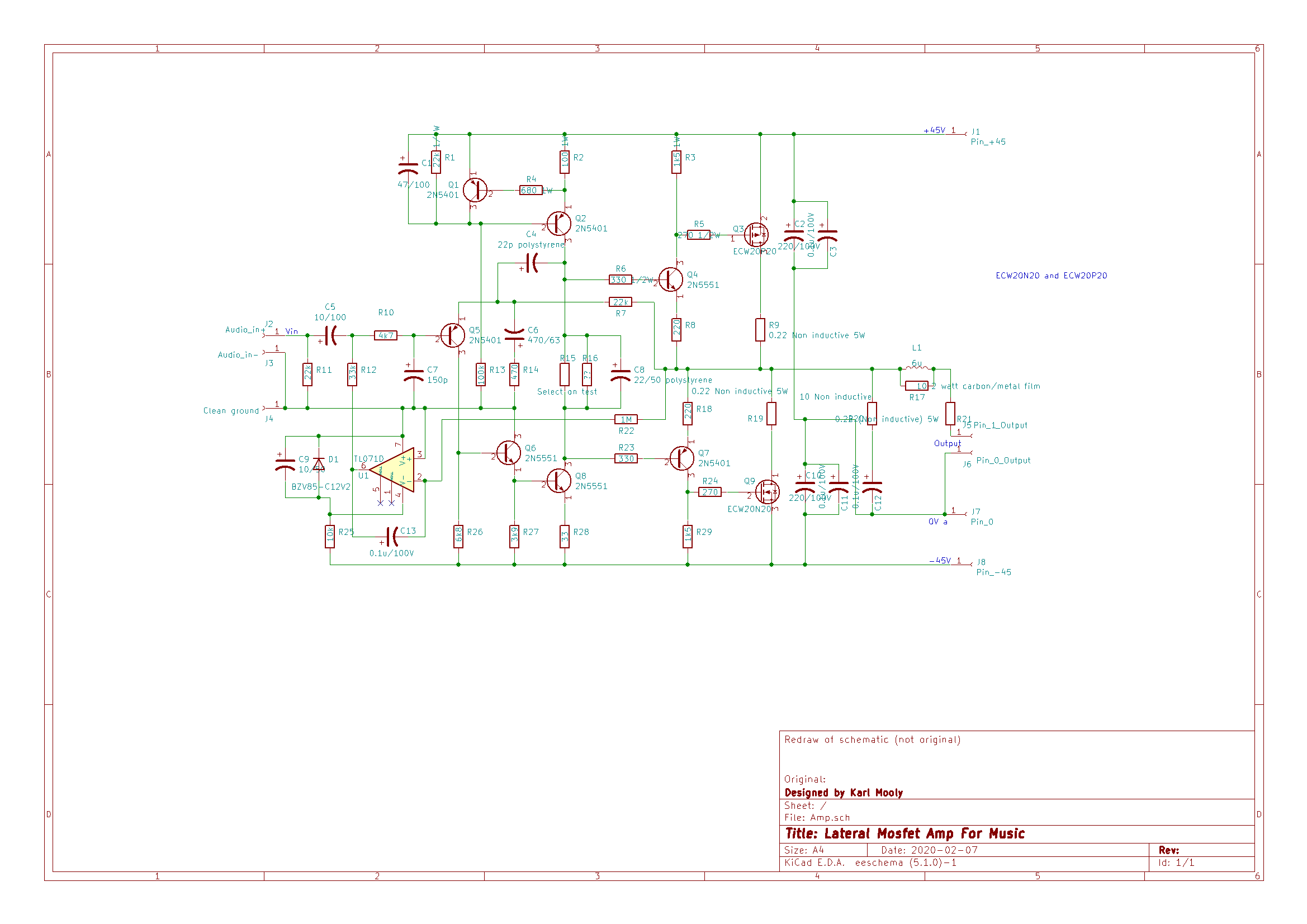Viewport: 1307px width, 924px height.
Task: Click the R9 0.22 source resistor symbol
Action: point(760,330)
